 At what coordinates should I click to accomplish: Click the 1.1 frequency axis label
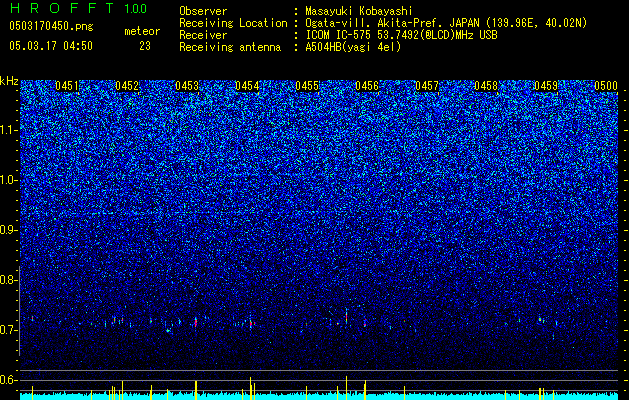tap(9, 130)
